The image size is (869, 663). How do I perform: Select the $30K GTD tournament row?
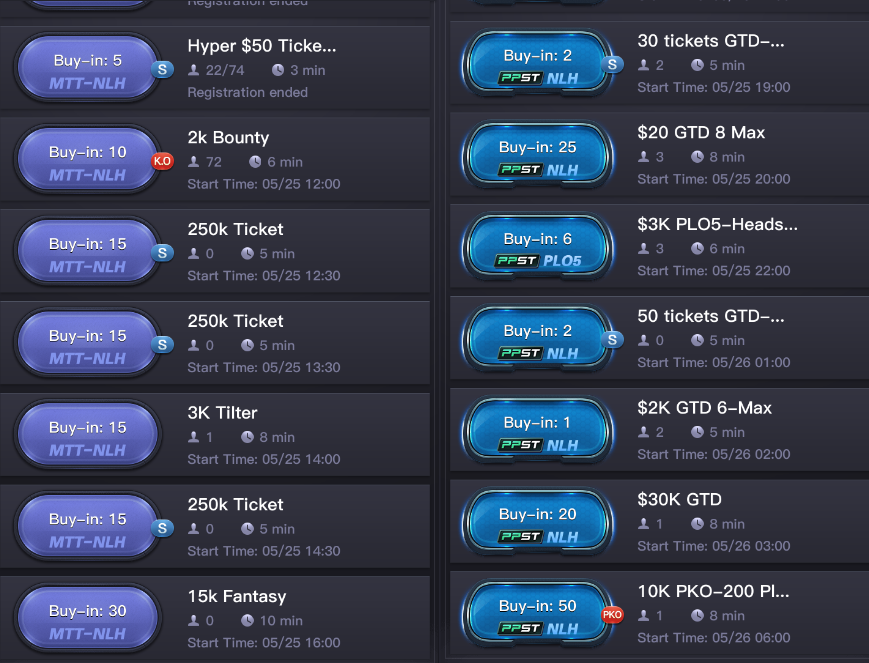[679, 500]
